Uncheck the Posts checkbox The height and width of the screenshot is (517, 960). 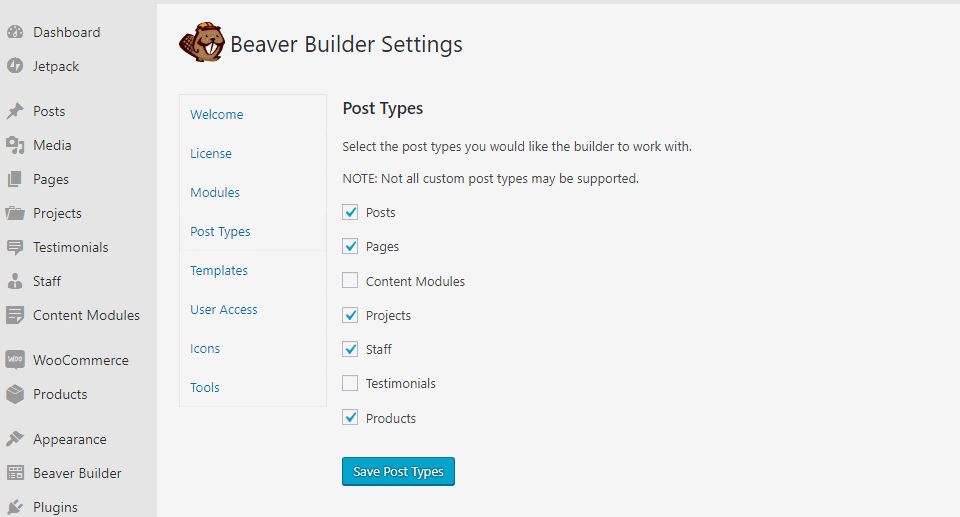point(350,212)
